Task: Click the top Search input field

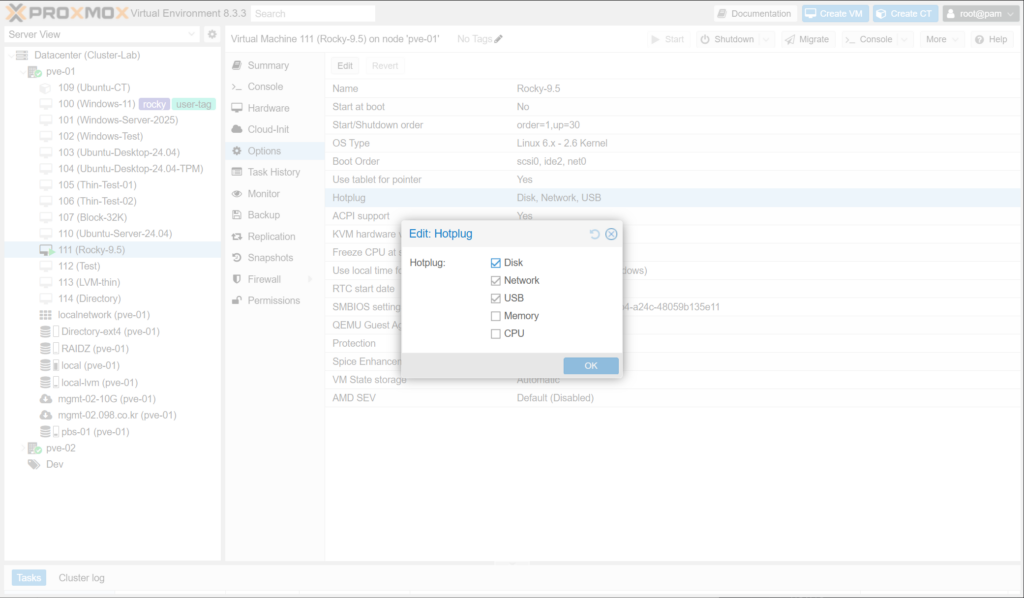Action: point(312,14)
